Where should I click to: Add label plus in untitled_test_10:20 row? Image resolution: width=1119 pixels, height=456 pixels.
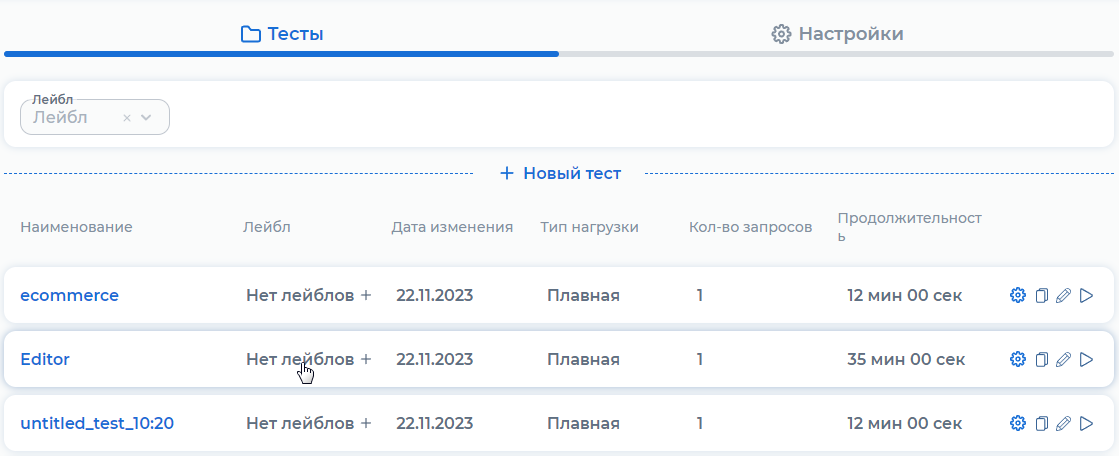pyautogui.click(x=365, y=424)
